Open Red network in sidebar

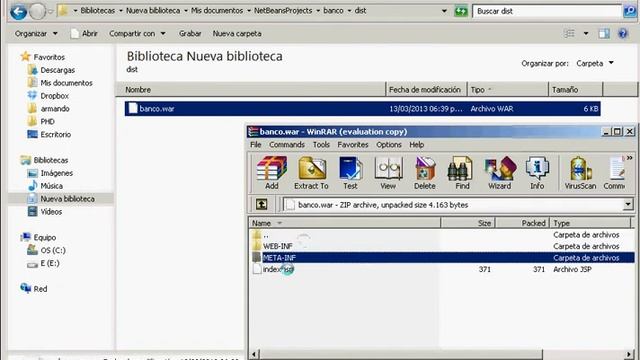pos(34,289)
